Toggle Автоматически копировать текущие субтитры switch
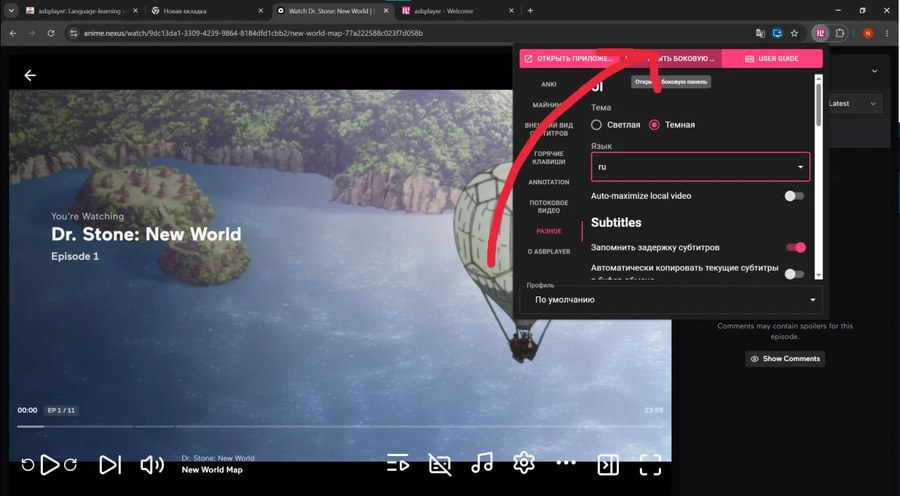Viewport: 900px width, 496px height. pyautogui.click(x=794, y=274)
